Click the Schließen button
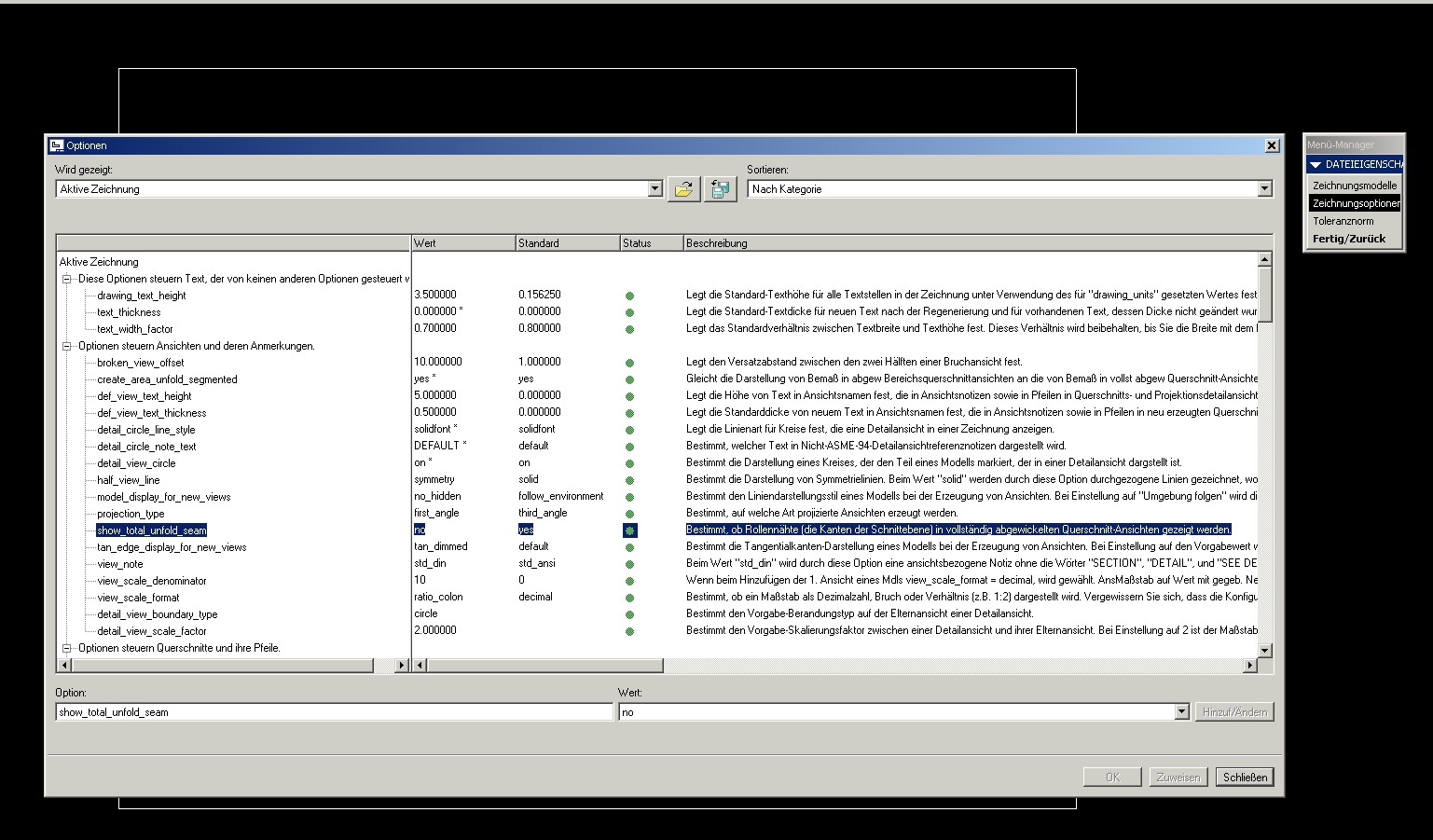1433x840 pixels. (1245, 777)
